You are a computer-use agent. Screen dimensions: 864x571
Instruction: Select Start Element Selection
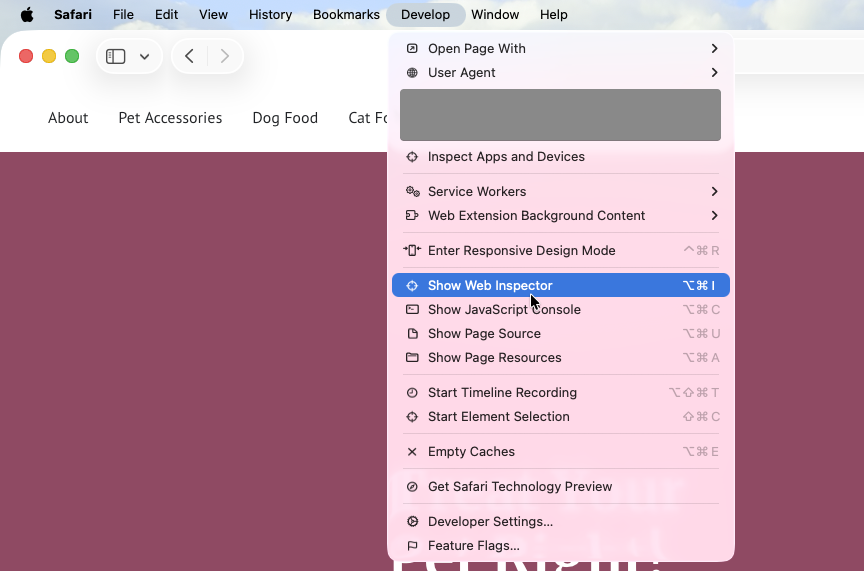561,417
